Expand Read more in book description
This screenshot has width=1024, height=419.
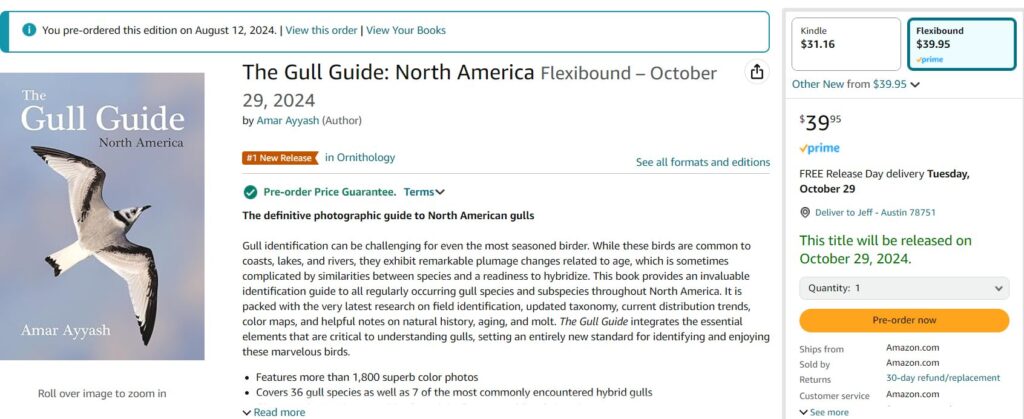point(274,412)
